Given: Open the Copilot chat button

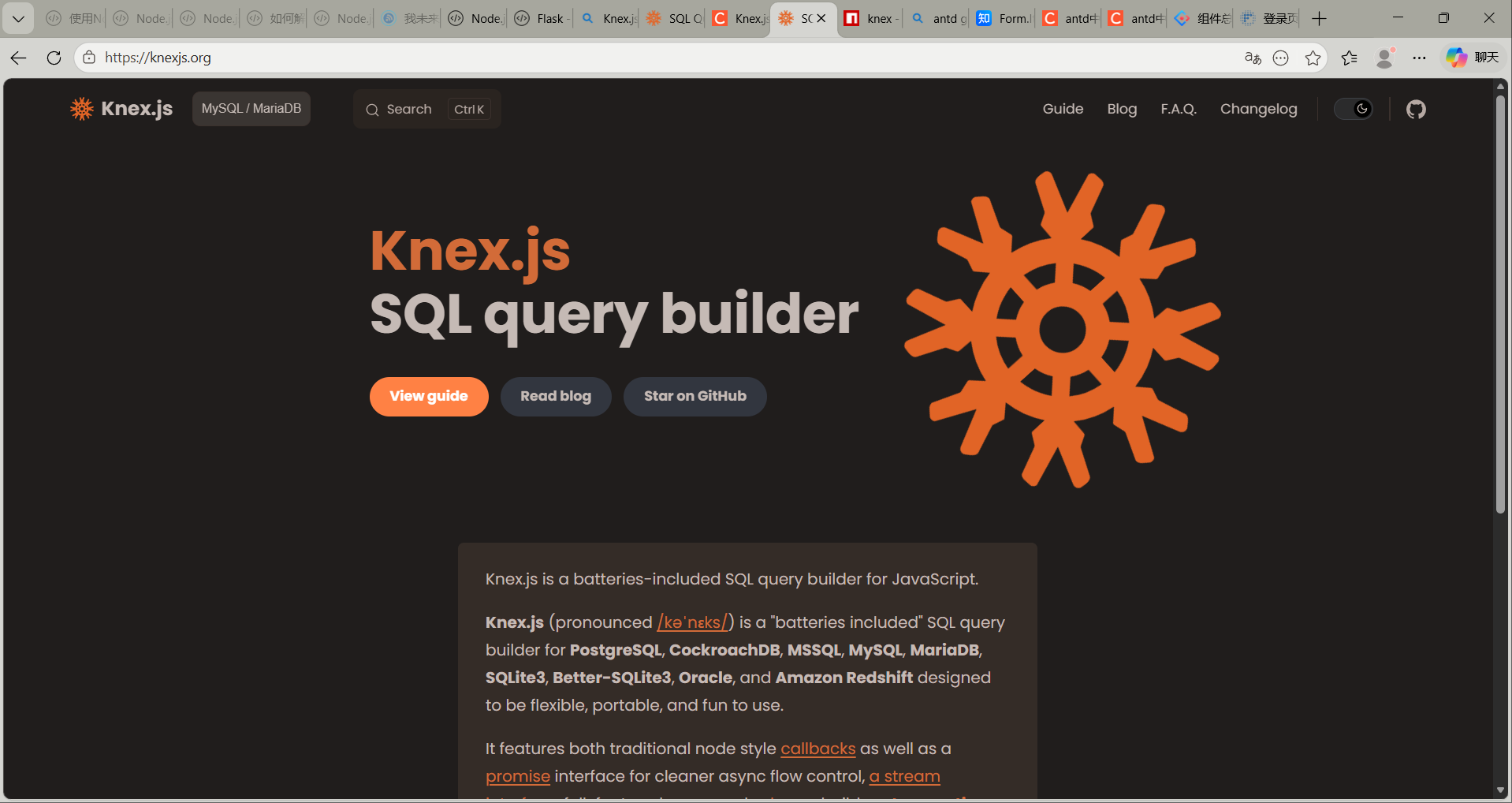Looking at the screenshot, I should [1472, 58].
